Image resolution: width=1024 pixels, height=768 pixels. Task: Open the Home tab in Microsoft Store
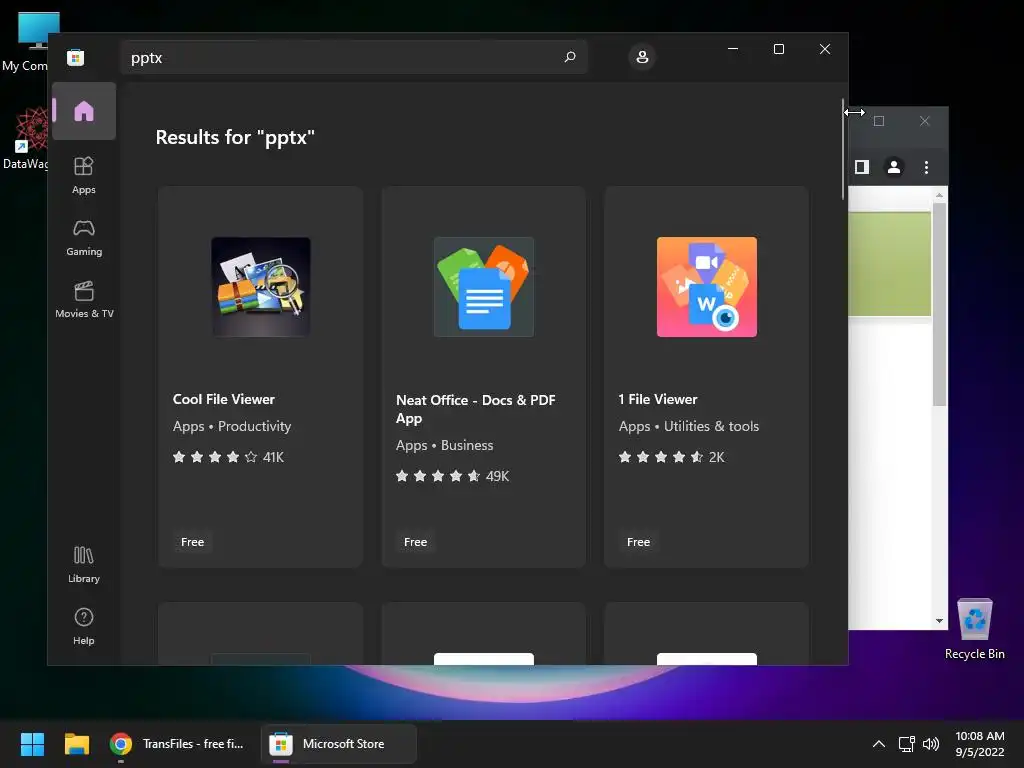tap(84, 111)
